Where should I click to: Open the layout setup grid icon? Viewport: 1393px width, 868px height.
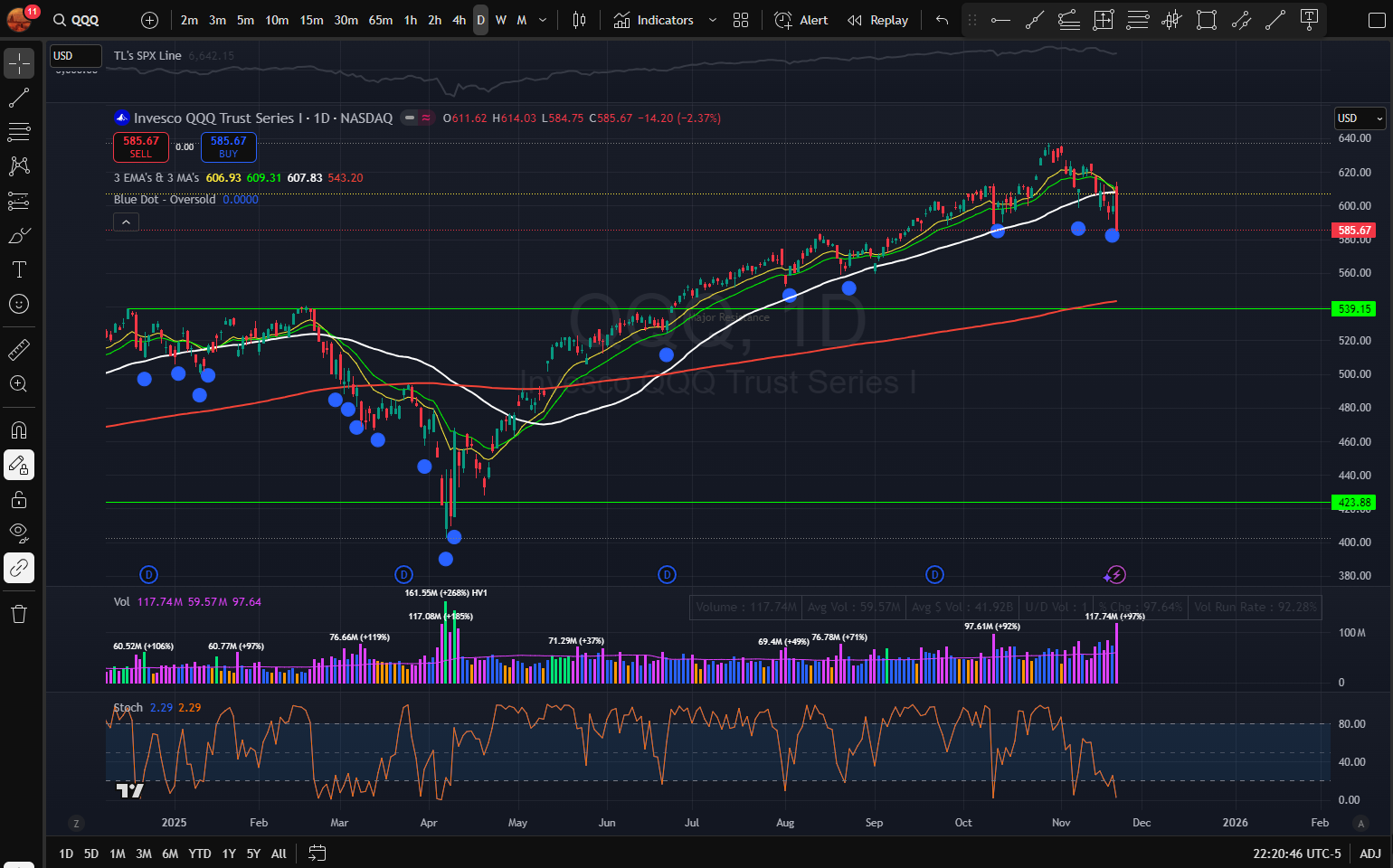[x=741, y=20]
